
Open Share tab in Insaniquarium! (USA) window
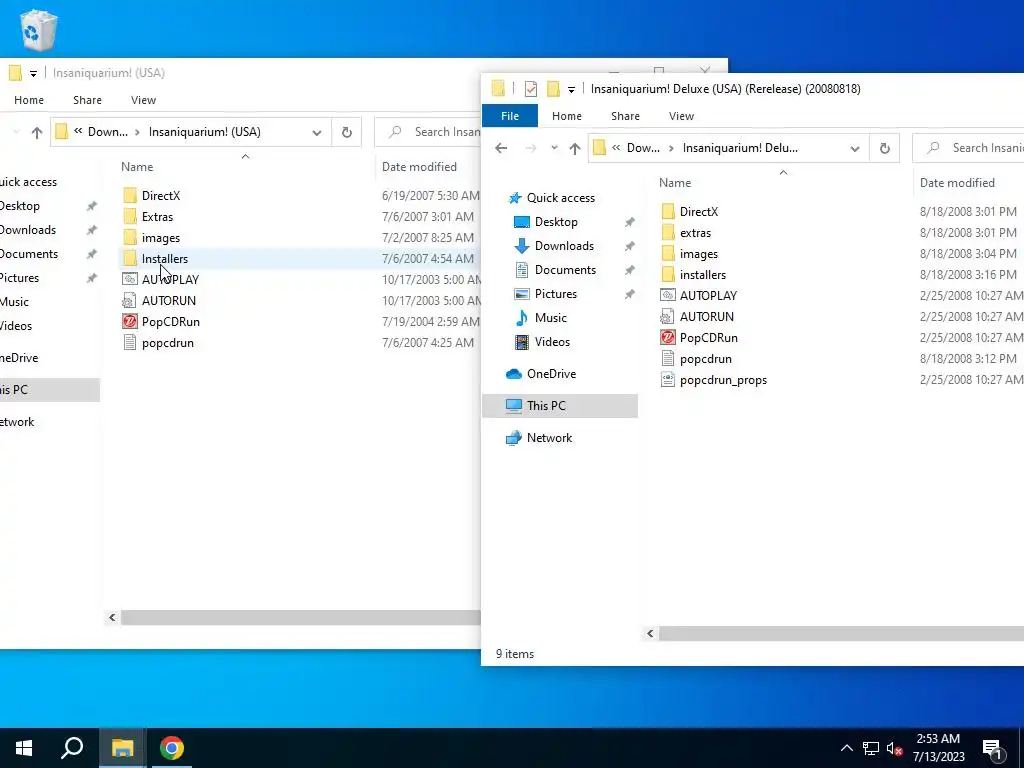click(x=87, y=100)
